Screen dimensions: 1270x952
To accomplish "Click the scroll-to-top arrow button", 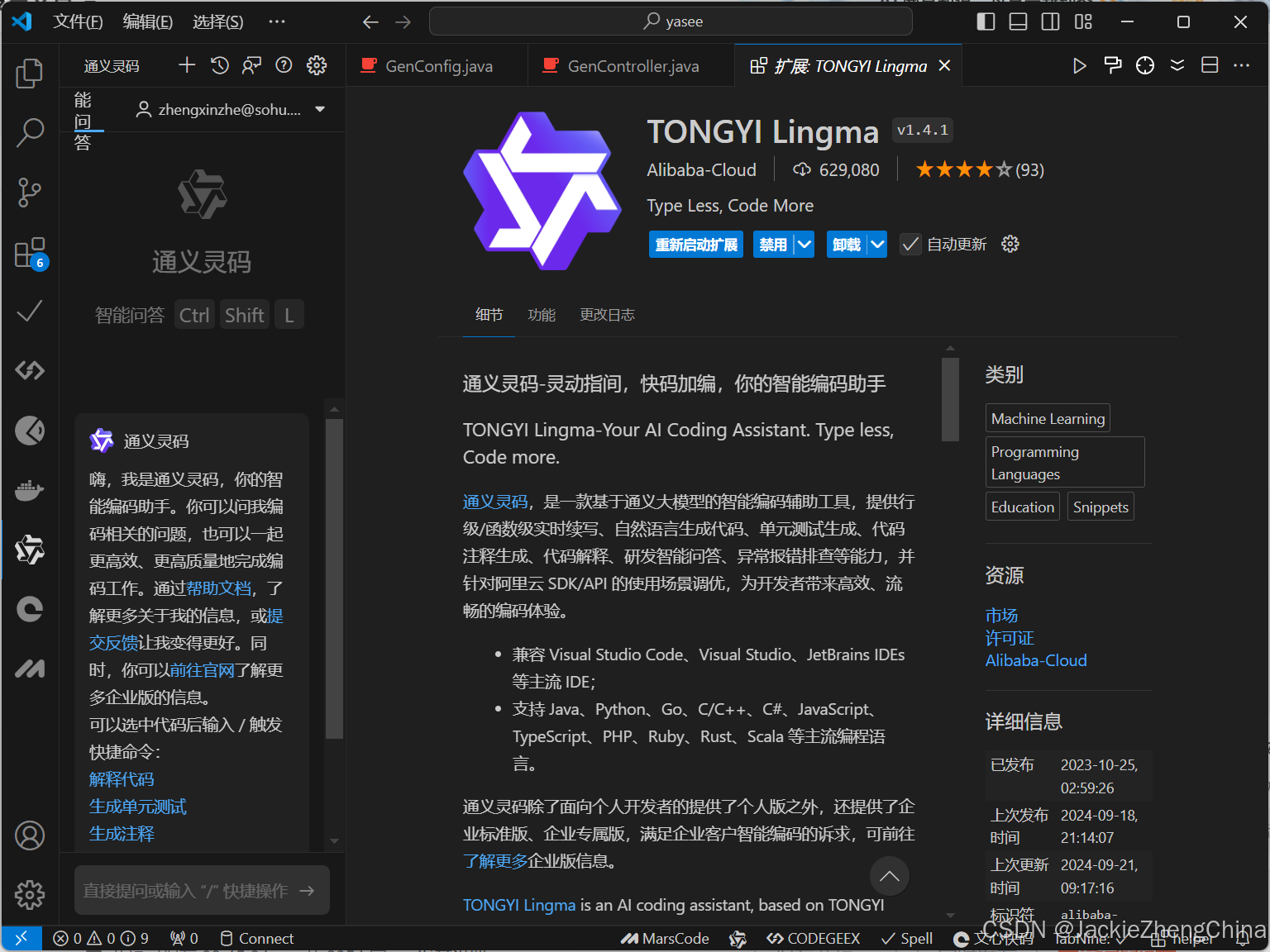I will click(x=890, y=876).
